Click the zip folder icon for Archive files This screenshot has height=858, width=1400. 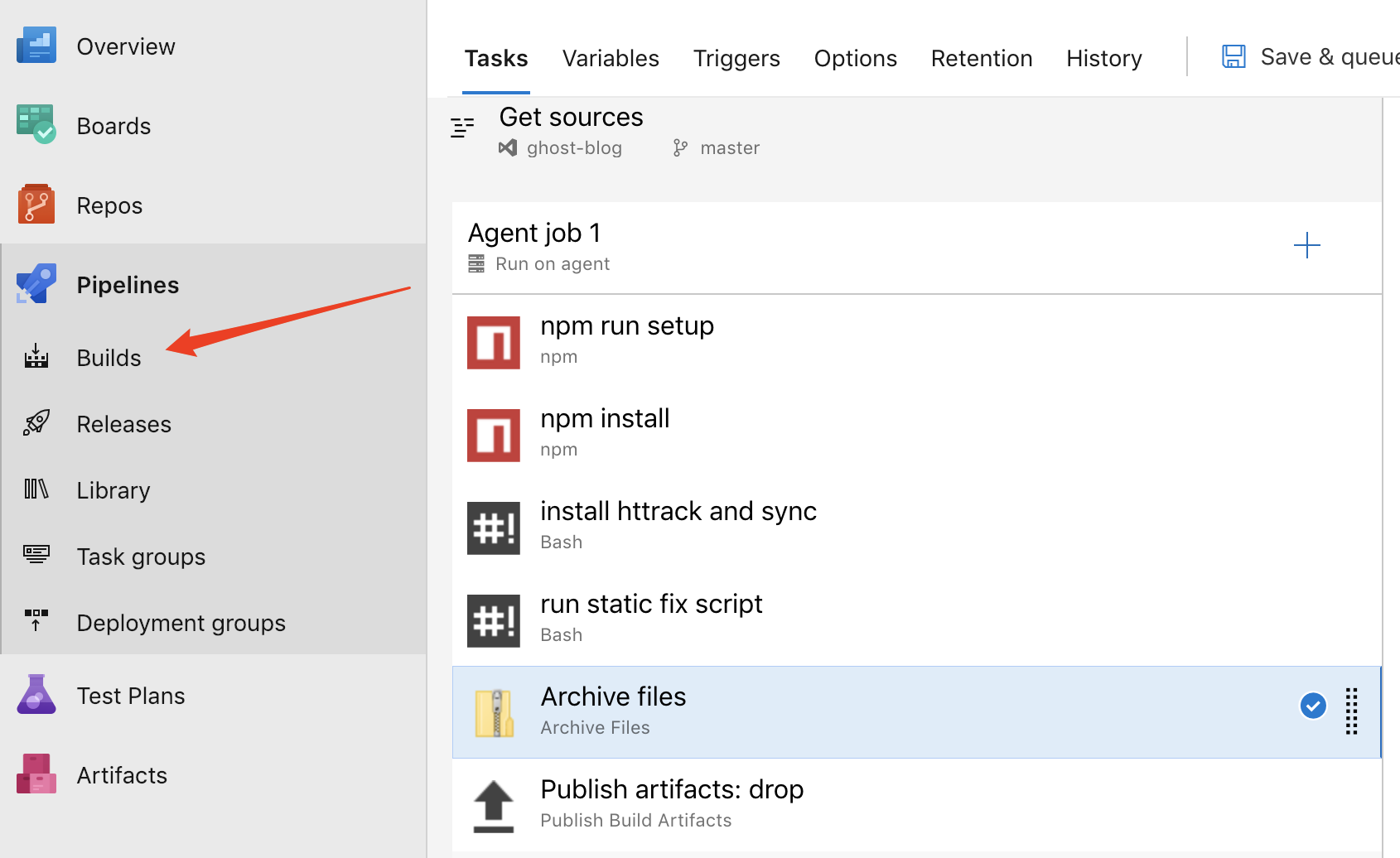[495, 713]
